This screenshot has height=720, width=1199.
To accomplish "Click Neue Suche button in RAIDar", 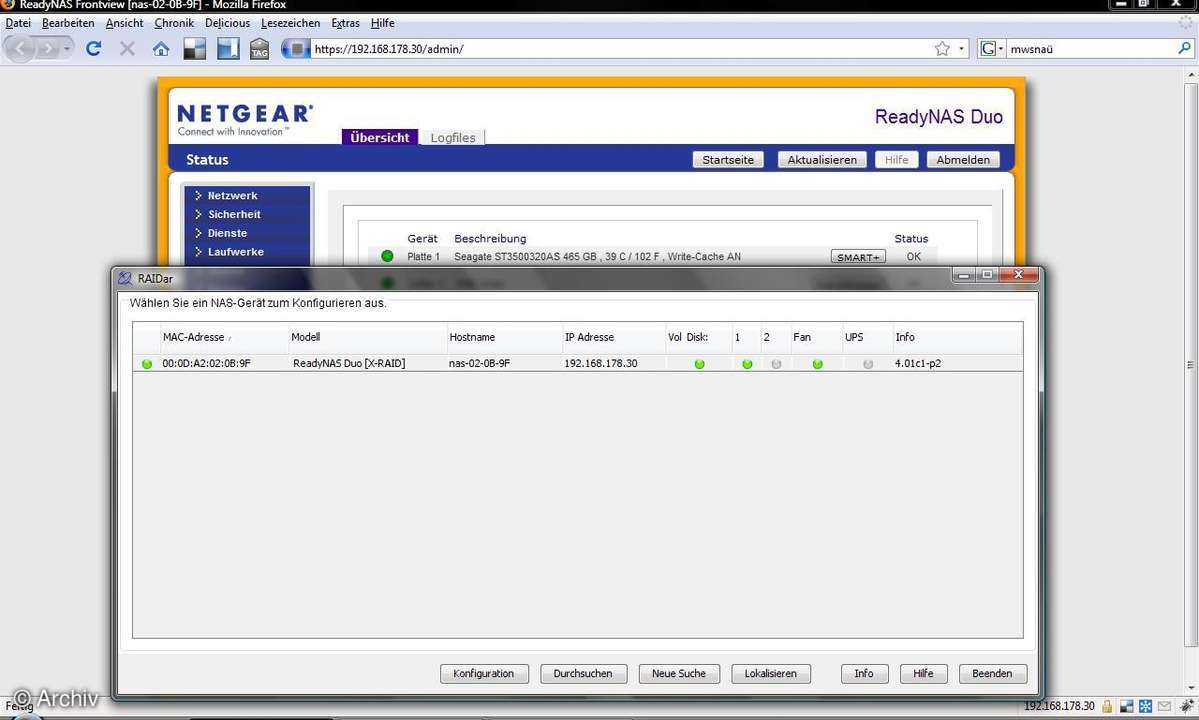I will (679, 673).
